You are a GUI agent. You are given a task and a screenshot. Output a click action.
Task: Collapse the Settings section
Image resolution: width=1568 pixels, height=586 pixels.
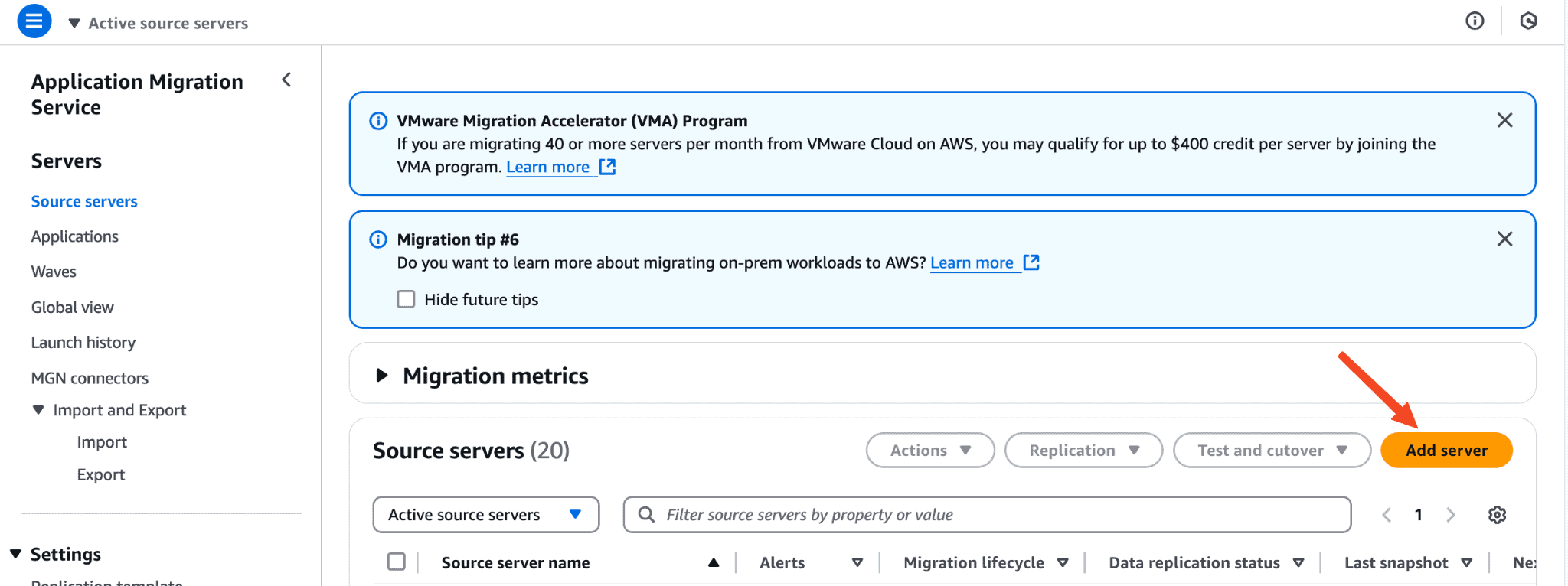[x=15, y=554]
